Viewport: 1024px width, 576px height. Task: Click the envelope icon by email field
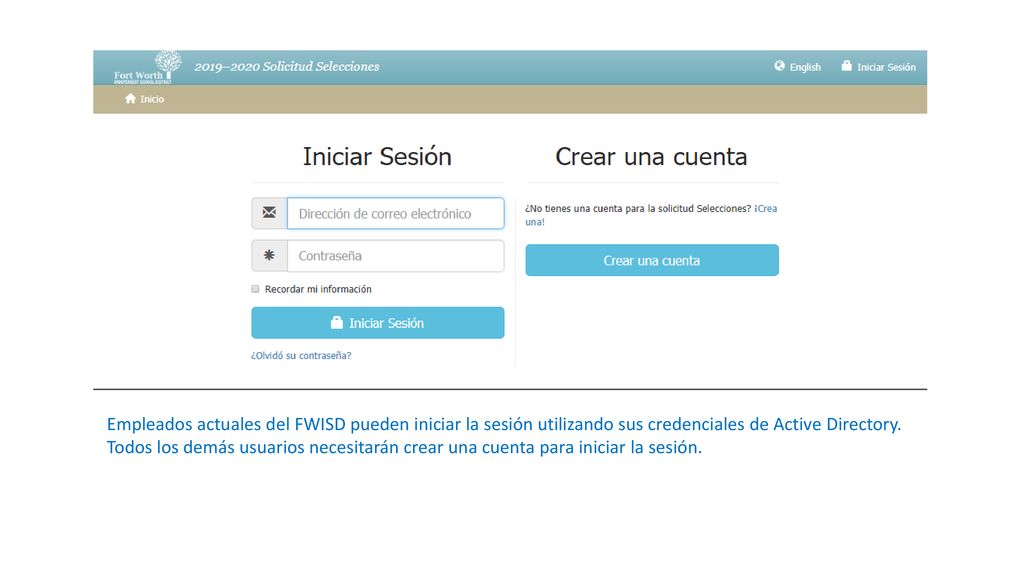pyautogui.click(x=269, y=213)
